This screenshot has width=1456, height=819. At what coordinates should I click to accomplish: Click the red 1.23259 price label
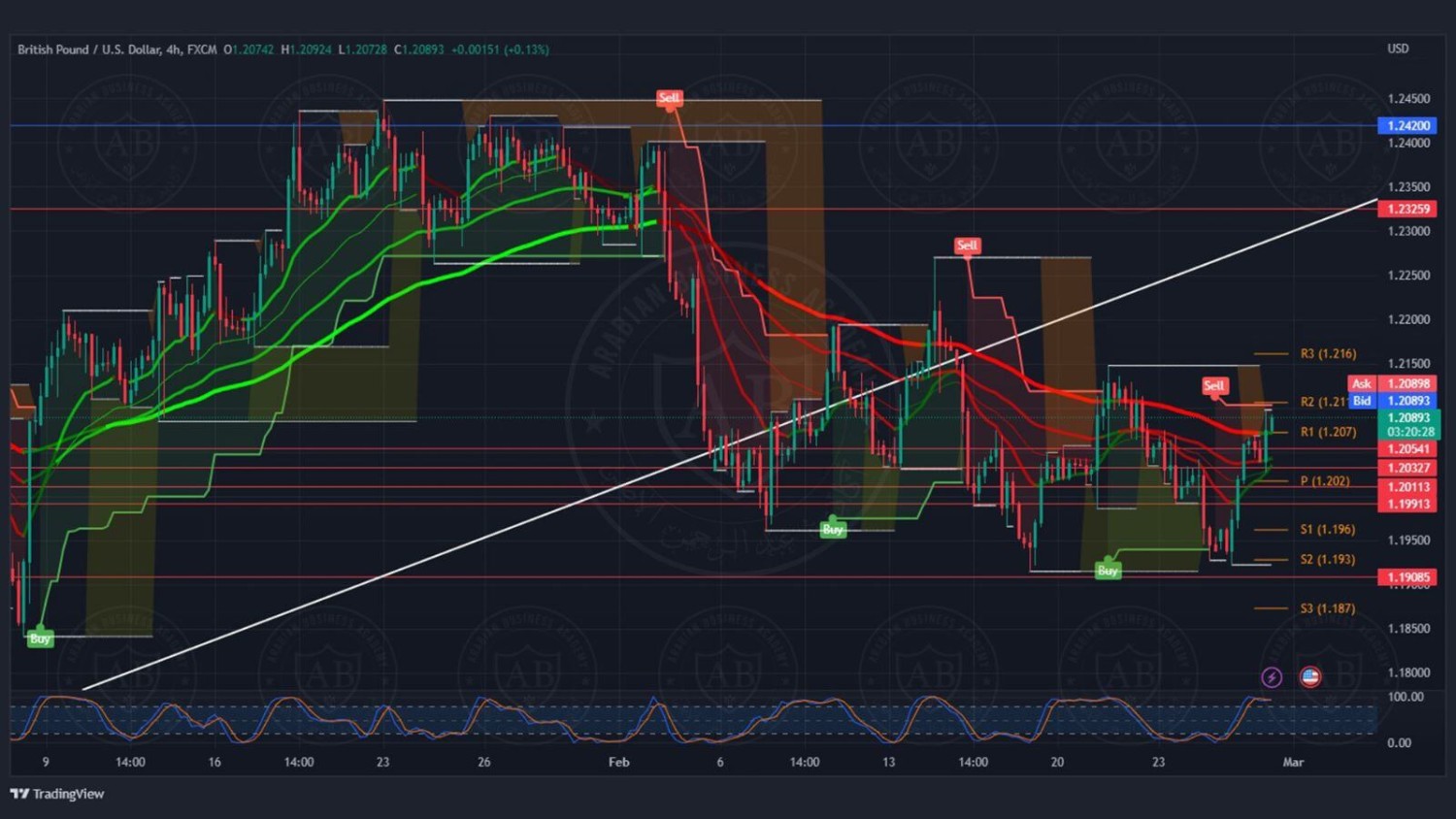(1407, 209)
